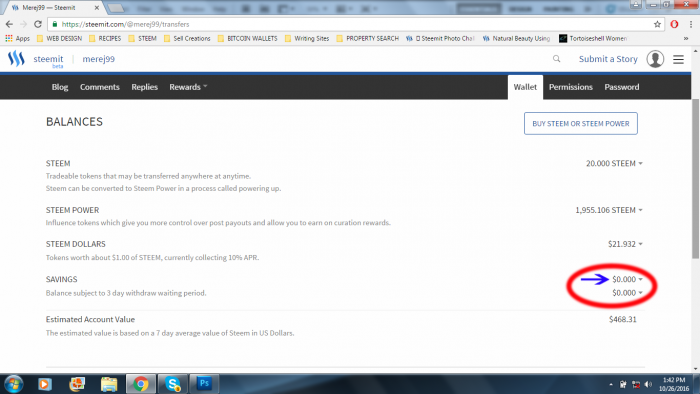Go to the Replies tab
The width and height of the screenshot is (700, 394).
click(x=144, y=87)
